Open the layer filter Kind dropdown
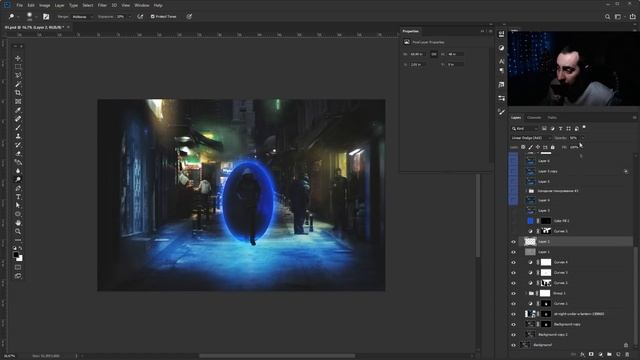 pyautogui.click(x=525, y=129)
